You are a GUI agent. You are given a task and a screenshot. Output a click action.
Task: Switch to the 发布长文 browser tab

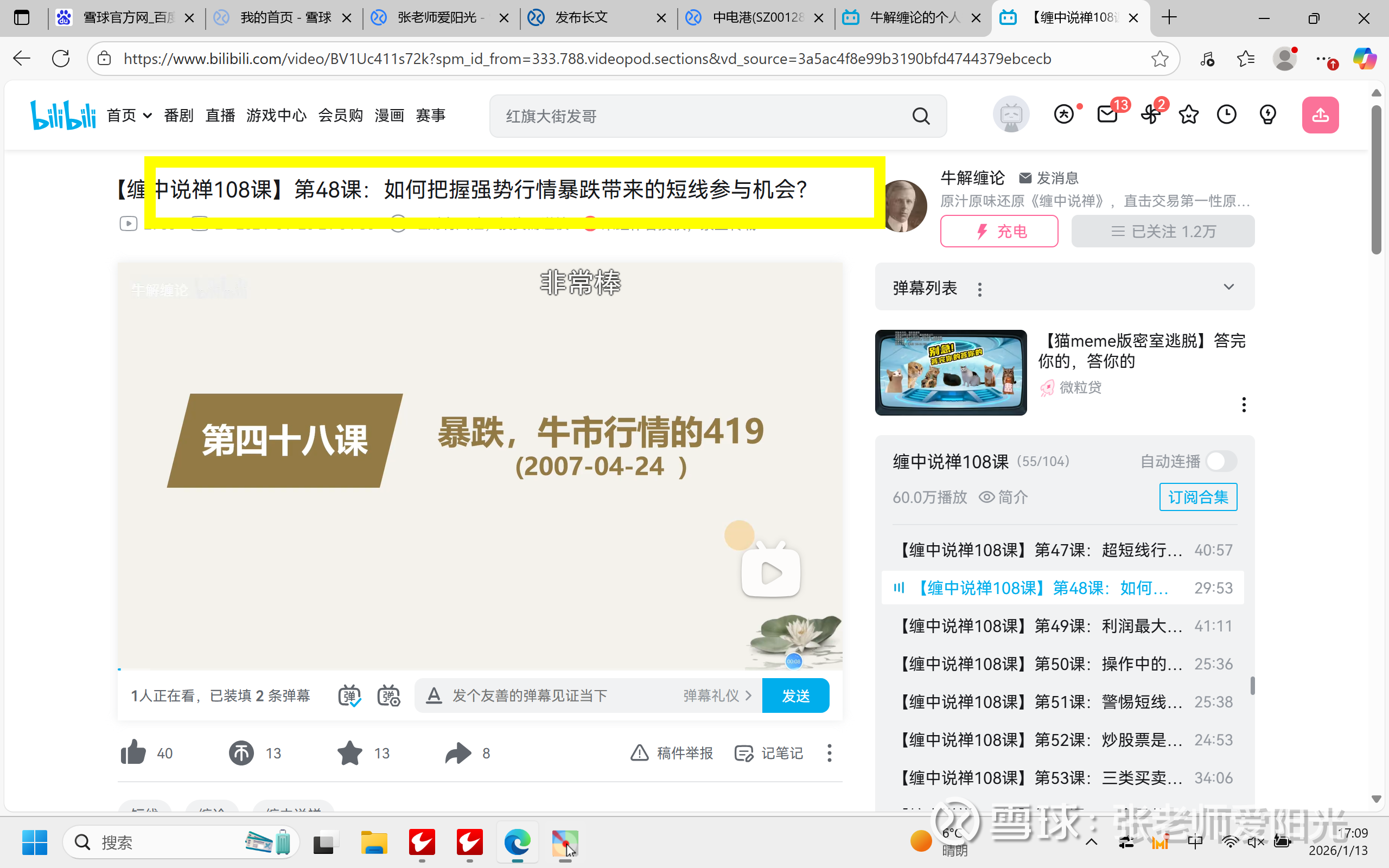581,18
